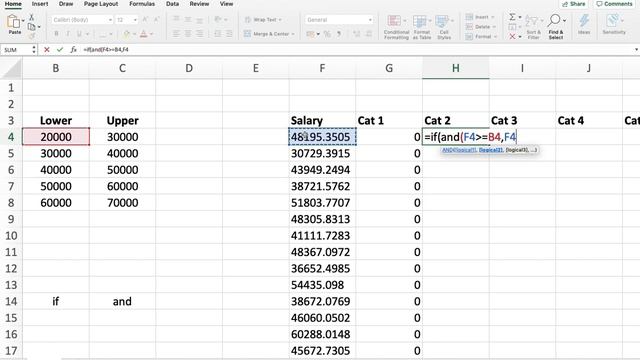Open the Merge & Center dropdown arrow

point(293,34)
